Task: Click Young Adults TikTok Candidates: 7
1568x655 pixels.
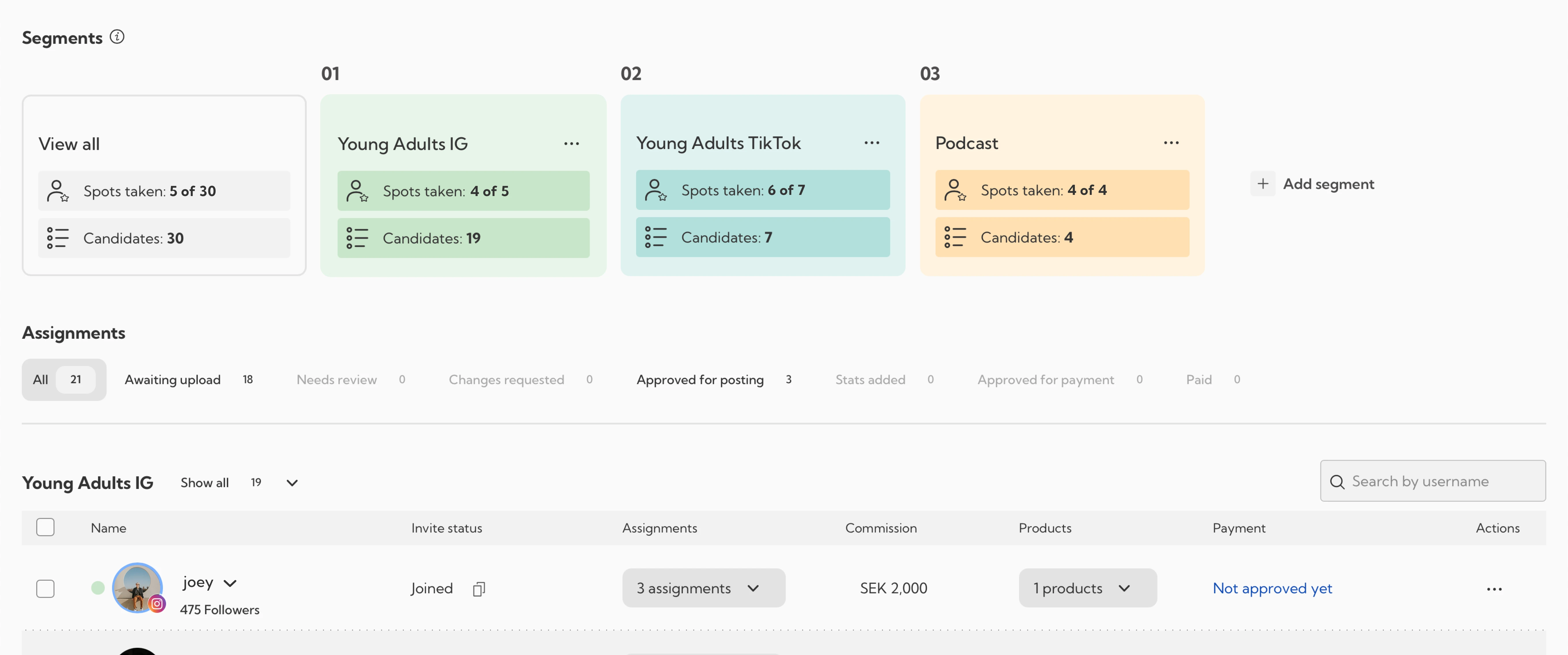Action: pos(763,237)
